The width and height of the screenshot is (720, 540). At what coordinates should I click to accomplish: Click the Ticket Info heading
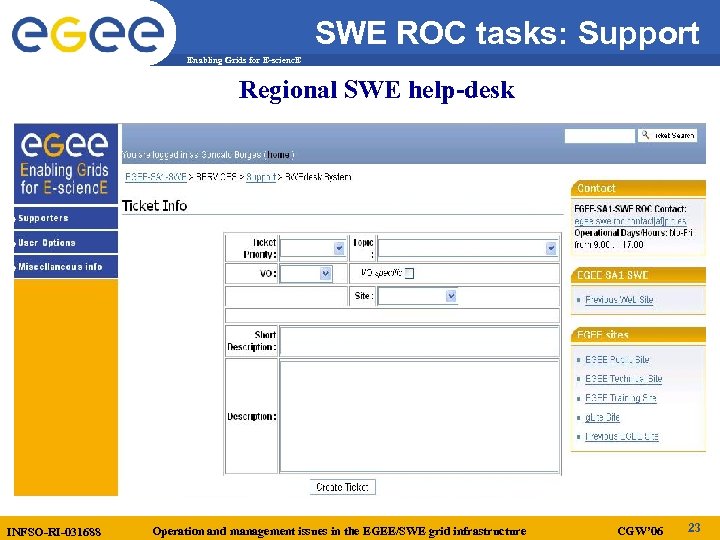coord(154,206)
